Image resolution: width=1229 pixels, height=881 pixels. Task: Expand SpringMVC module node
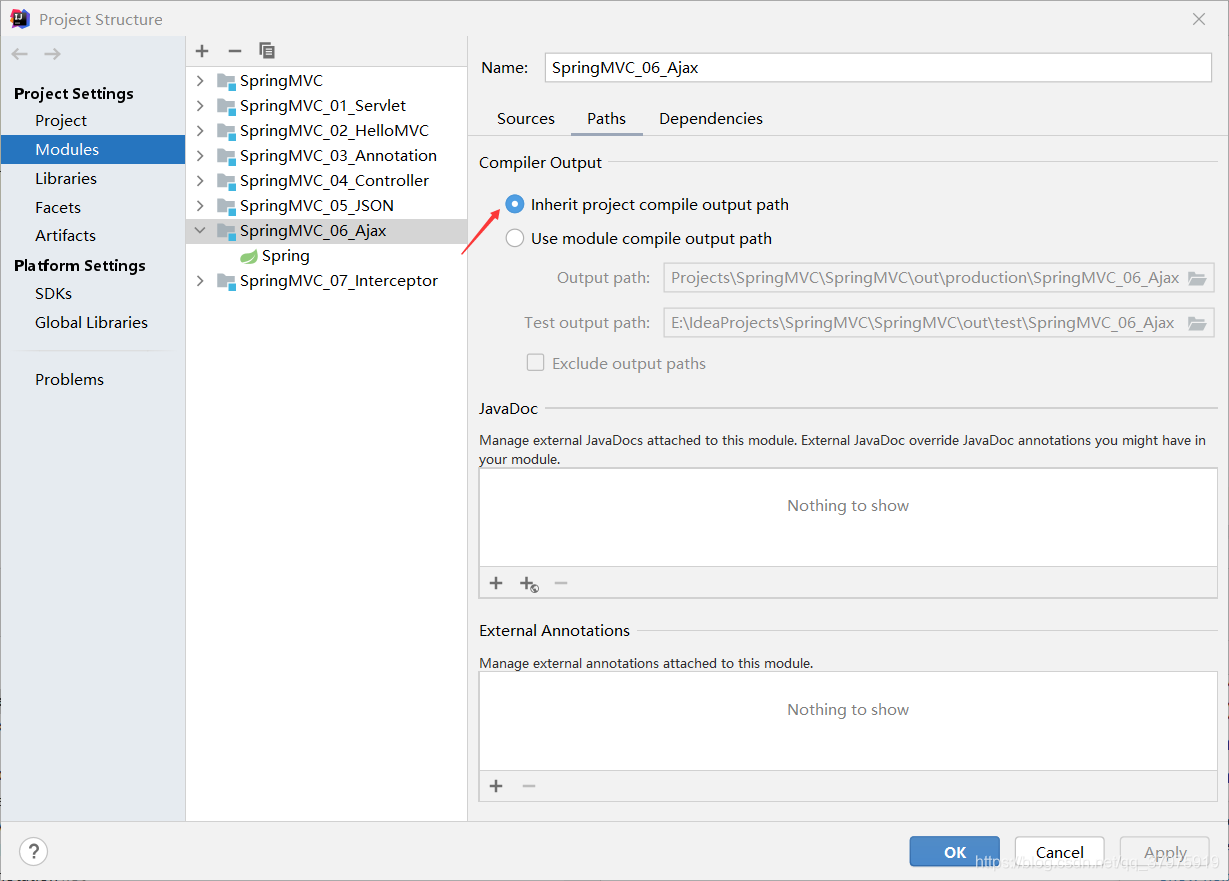click(200, 81)
